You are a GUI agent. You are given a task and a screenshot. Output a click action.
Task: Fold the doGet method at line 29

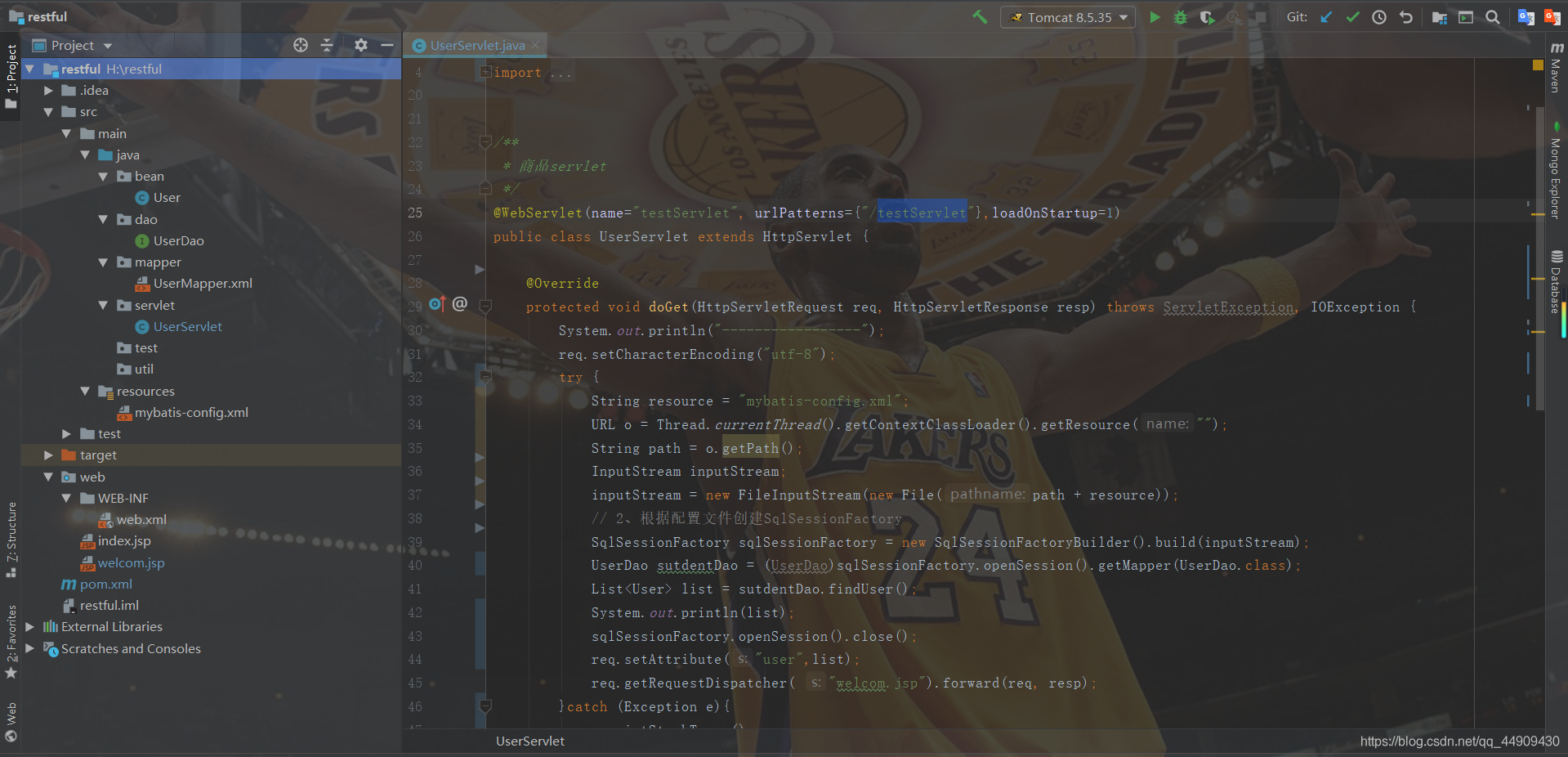(485, 307)
